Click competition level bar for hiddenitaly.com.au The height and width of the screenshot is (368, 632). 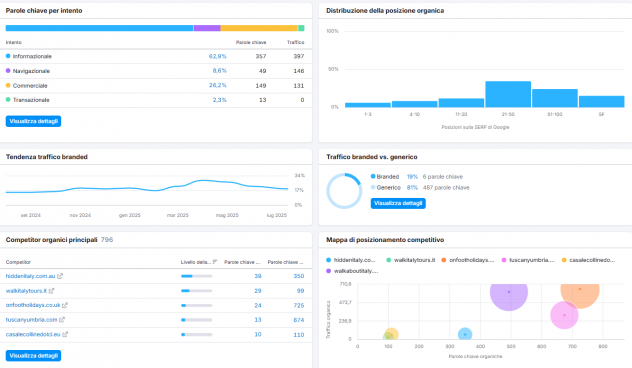(197, 276)
